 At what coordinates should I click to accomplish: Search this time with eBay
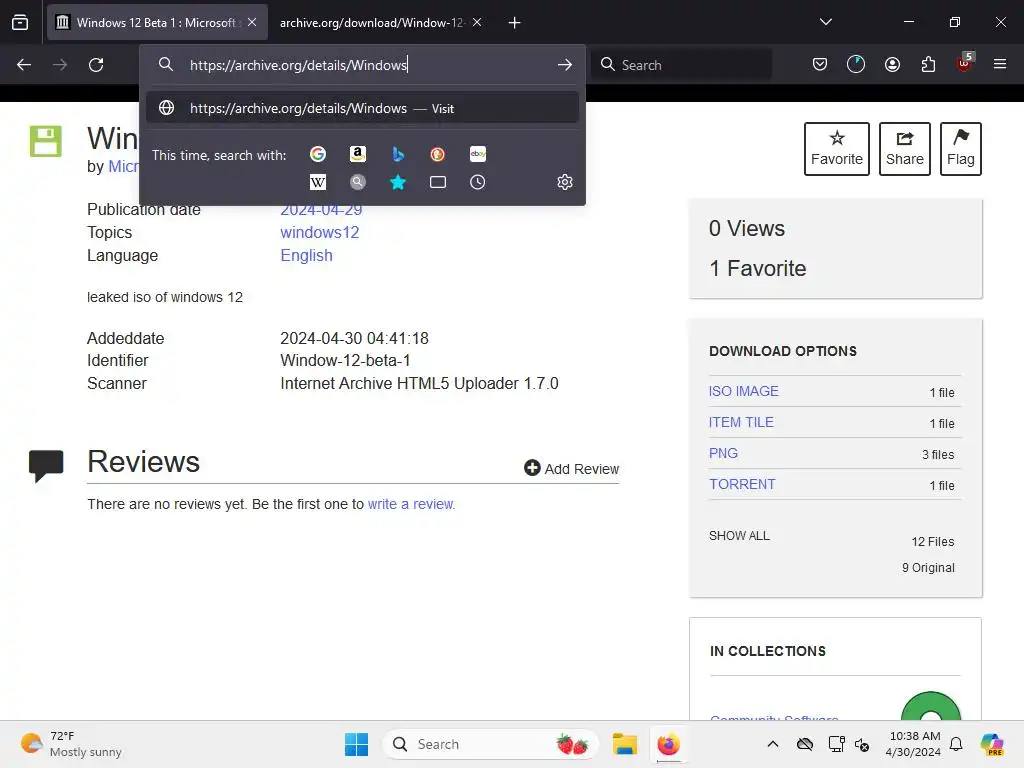pyautogui.click(x=478, y=154)
